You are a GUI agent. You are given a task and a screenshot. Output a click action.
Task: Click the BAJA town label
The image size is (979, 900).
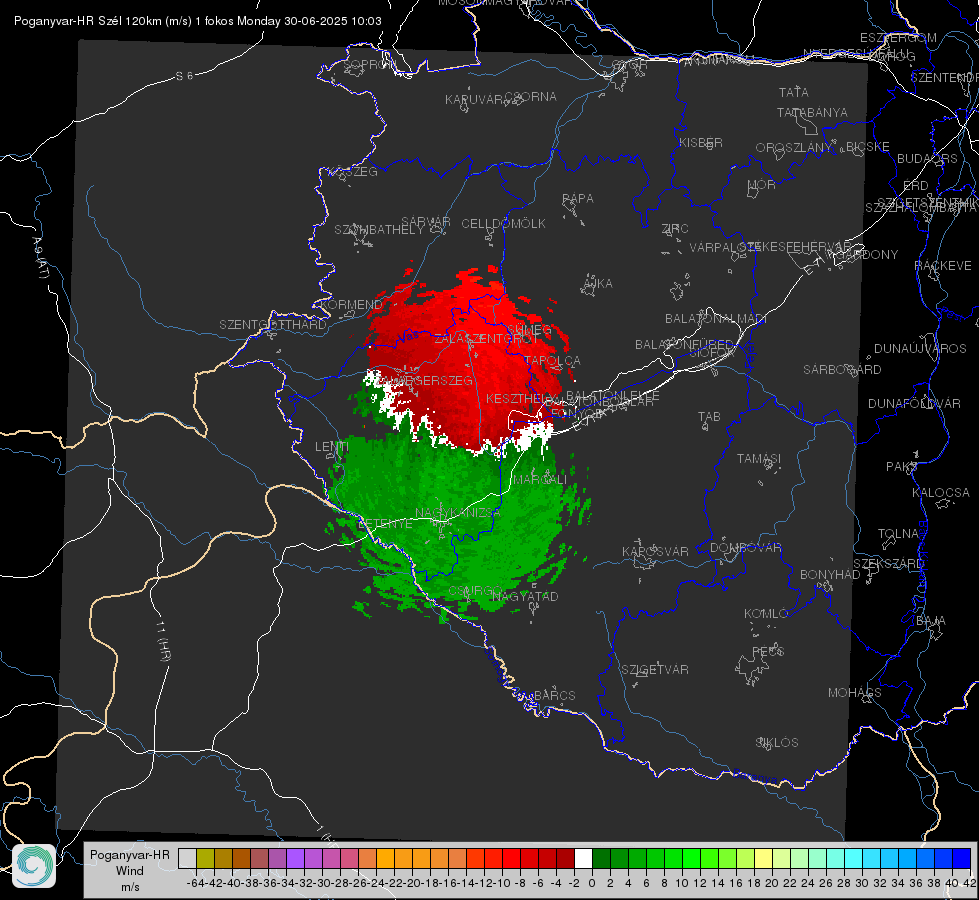tap(931, 621)
